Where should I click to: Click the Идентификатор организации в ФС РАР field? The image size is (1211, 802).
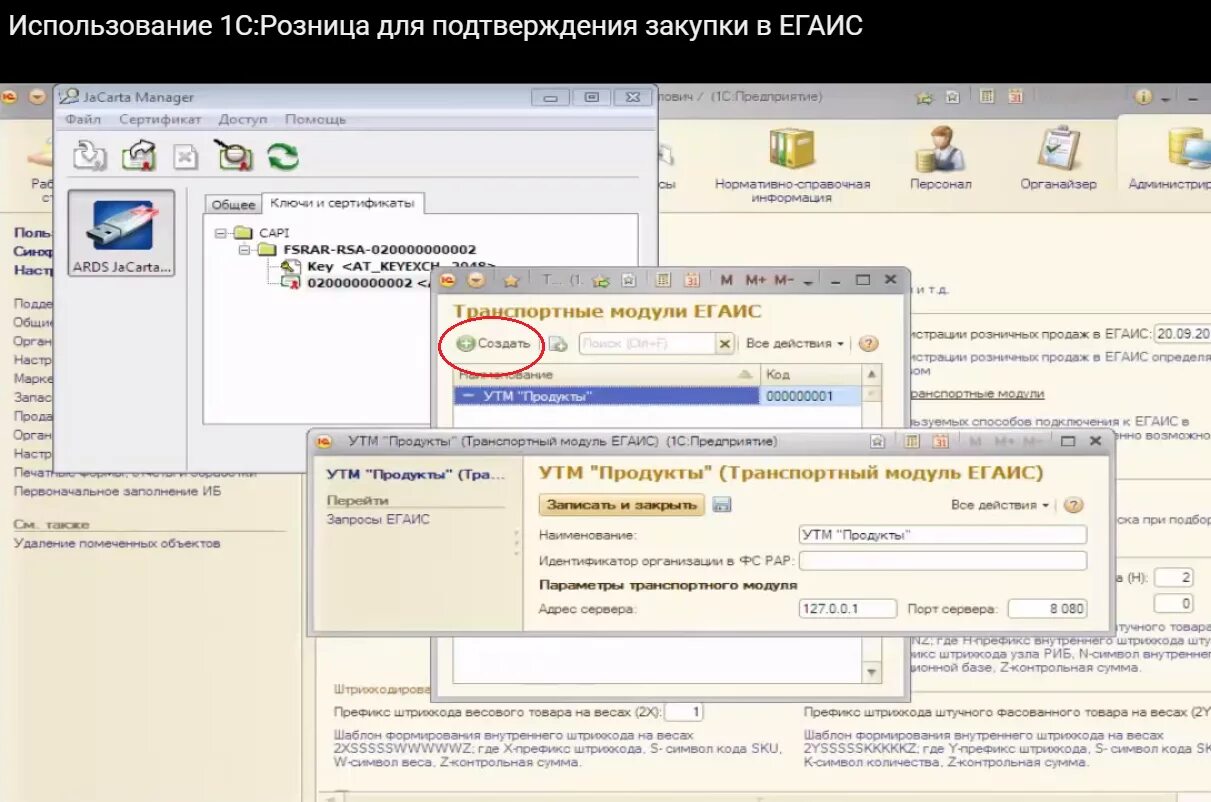pyautogui.click(x=942, y=561)
